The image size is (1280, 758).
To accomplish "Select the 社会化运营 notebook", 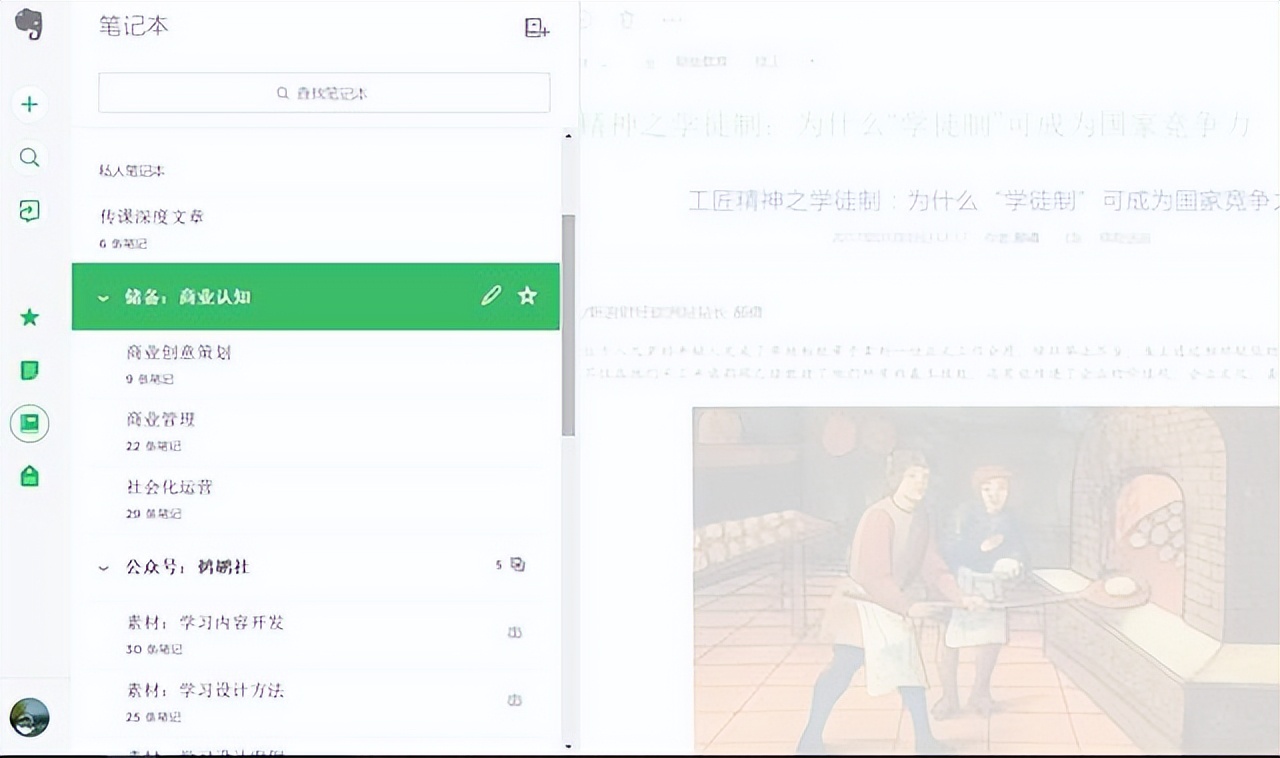I will 169,487.
